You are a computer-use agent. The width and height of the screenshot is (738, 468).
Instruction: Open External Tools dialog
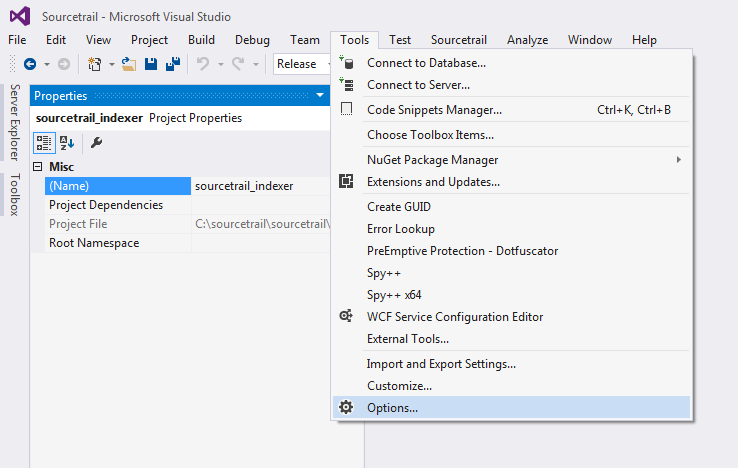[511, 339]
